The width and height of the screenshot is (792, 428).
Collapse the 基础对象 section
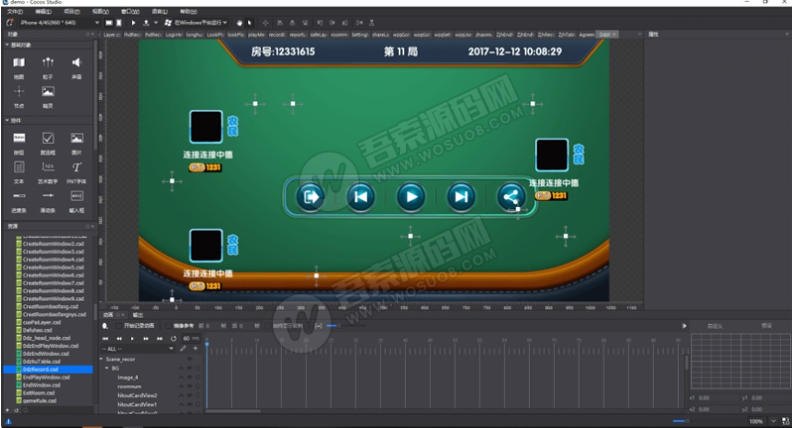pos(7,45)
